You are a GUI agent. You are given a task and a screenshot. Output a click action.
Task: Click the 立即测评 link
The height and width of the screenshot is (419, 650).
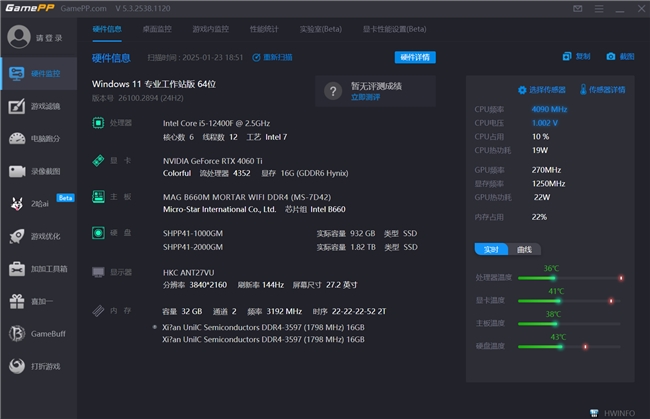click(x=365, y=97)
